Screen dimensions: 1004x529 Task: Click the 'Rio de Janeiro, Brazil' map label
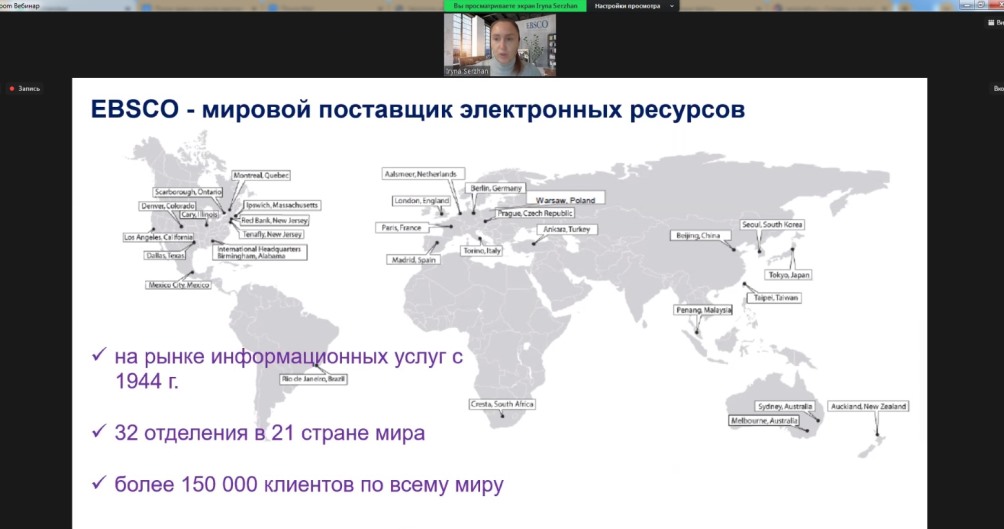tap(314, 379)
